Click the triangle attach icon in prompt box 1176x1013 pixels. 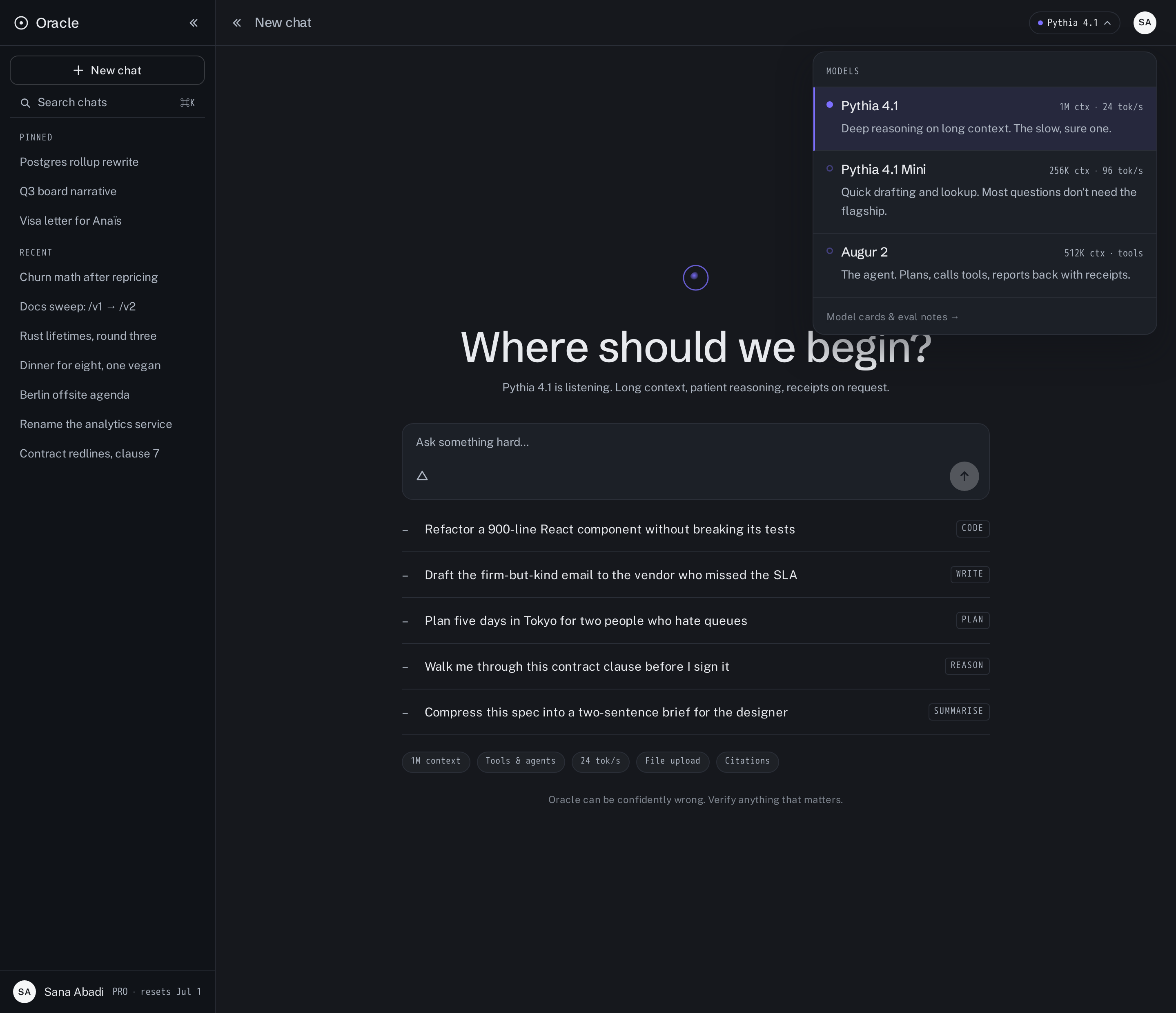tap(422, 476)
